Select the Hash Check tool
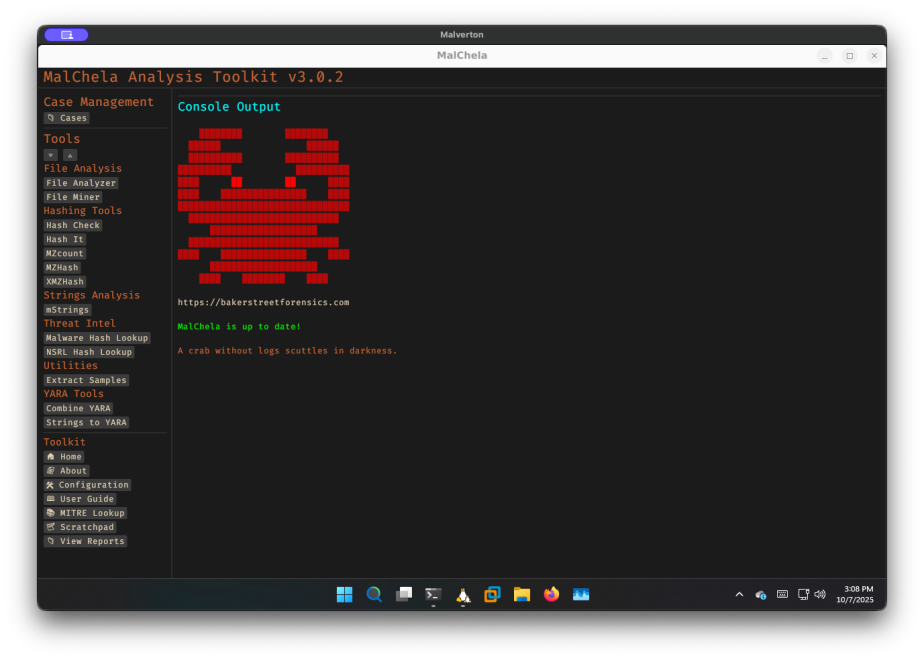Viewport: 924px width, 660px height. (73, 225)
